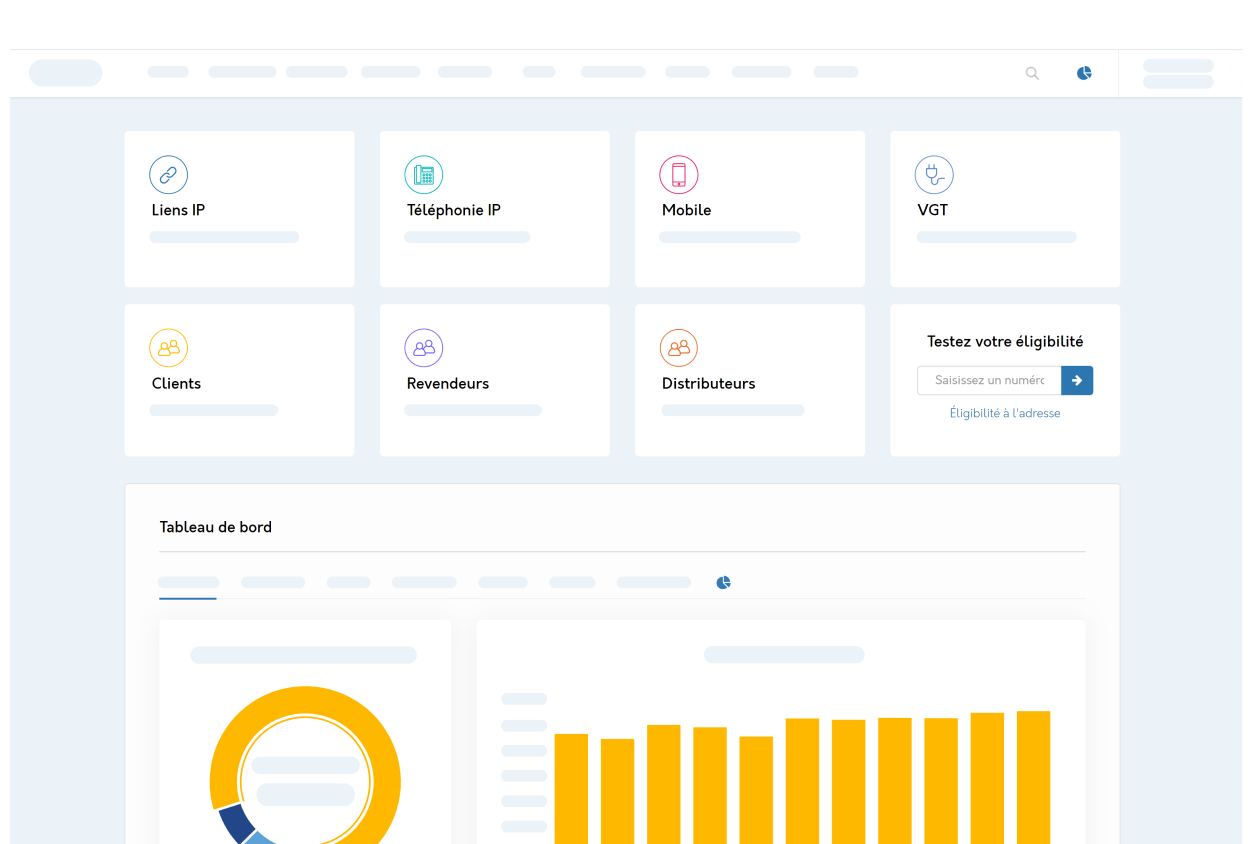Click the pie chart icon in top navbar

click(x=1084, y=73)
